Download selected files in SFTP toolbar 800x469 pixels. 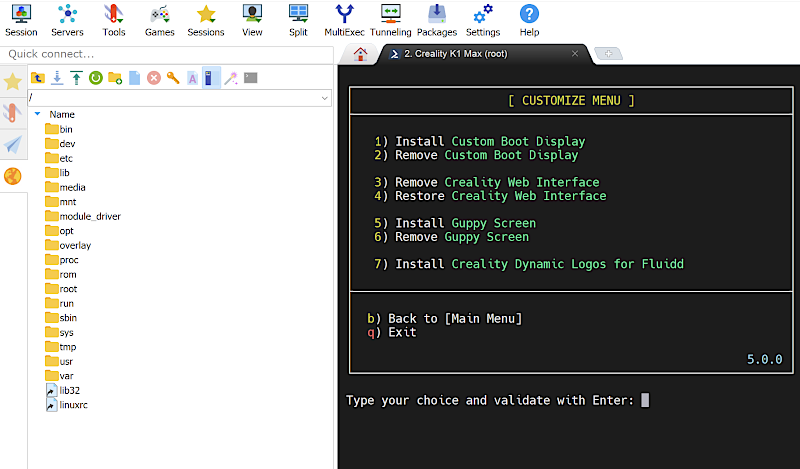pos(57,78)
